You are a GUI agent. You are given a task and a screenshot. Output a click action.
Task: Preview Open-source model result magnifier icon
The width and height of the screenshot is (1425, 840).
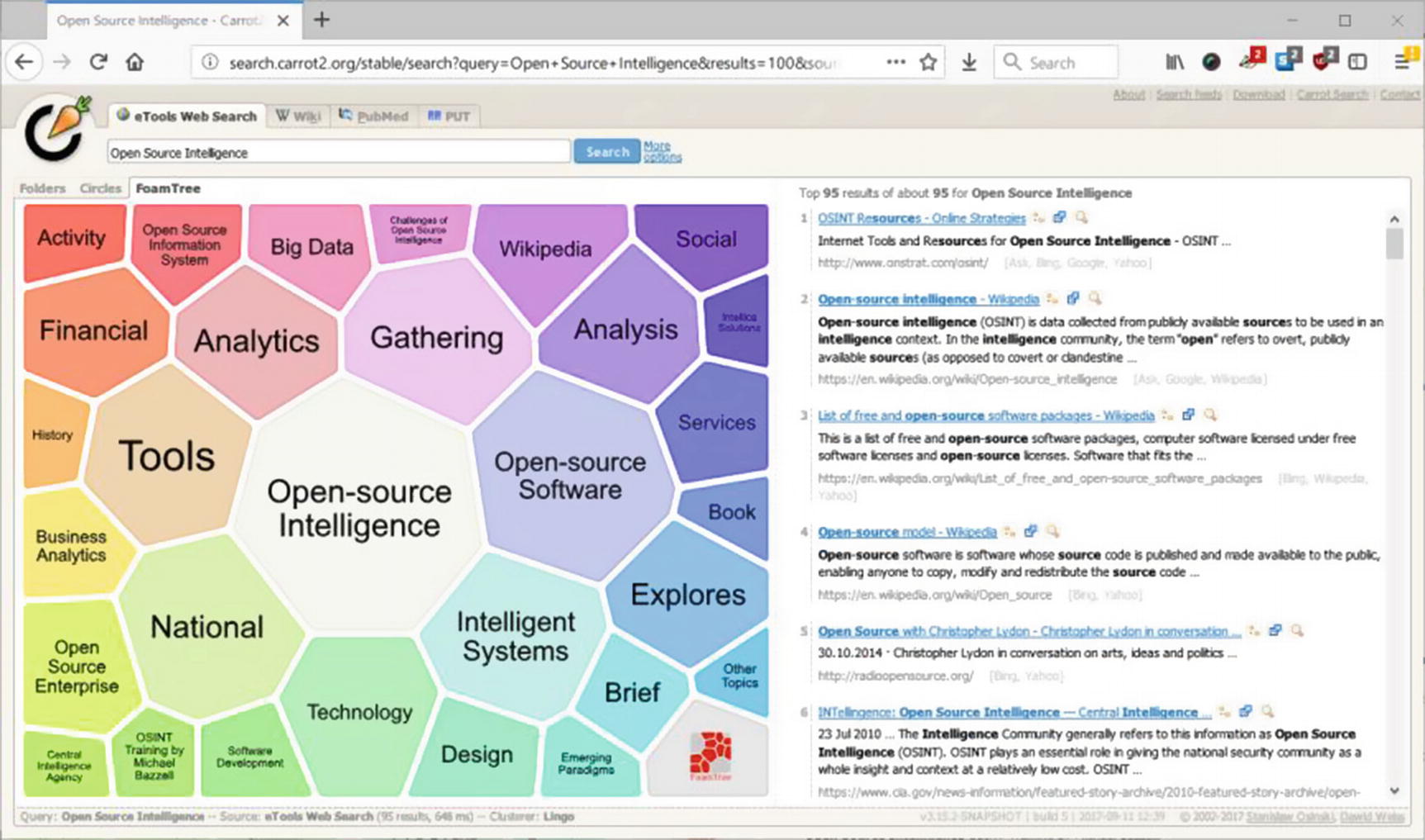[1052, 531]
